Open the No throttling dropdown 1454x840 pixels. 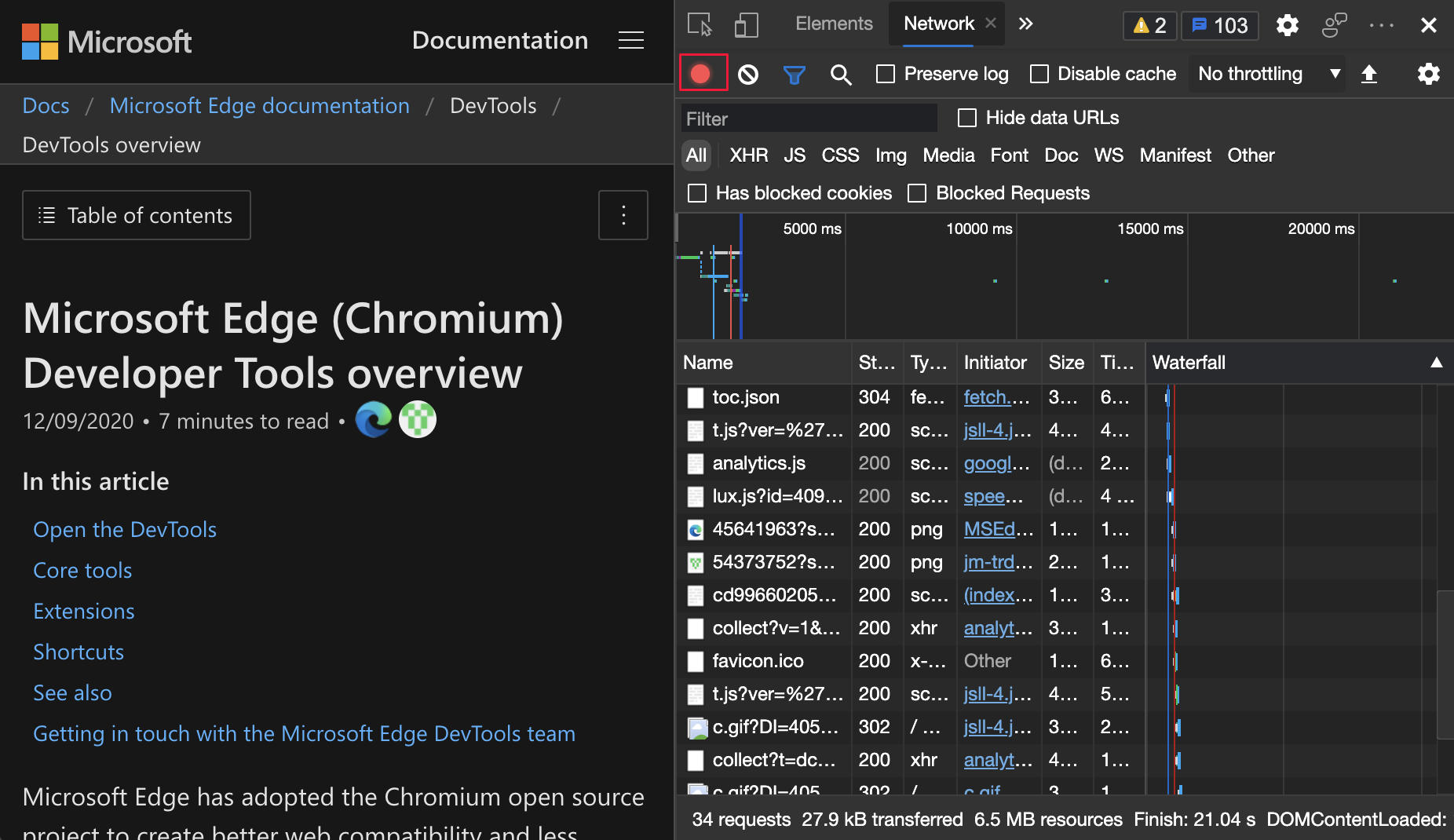(x=1267, y=75)
